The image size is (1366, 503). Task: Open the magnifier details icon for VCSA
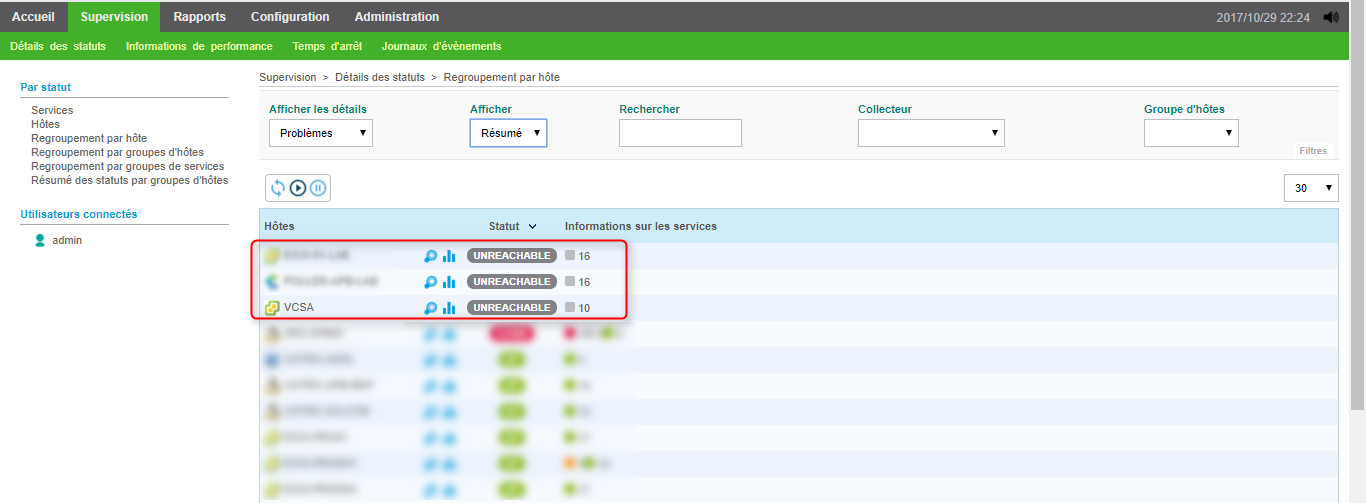coord(431,308)
